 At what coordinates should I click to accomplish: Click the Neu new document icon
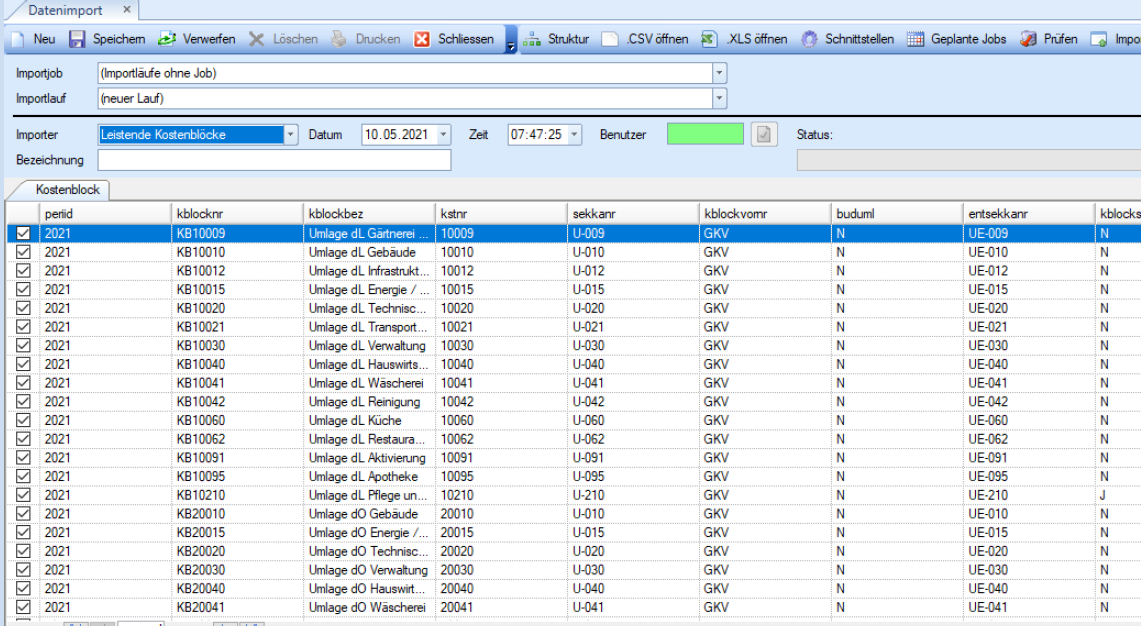pyautogui.click(x=17, y=39)
